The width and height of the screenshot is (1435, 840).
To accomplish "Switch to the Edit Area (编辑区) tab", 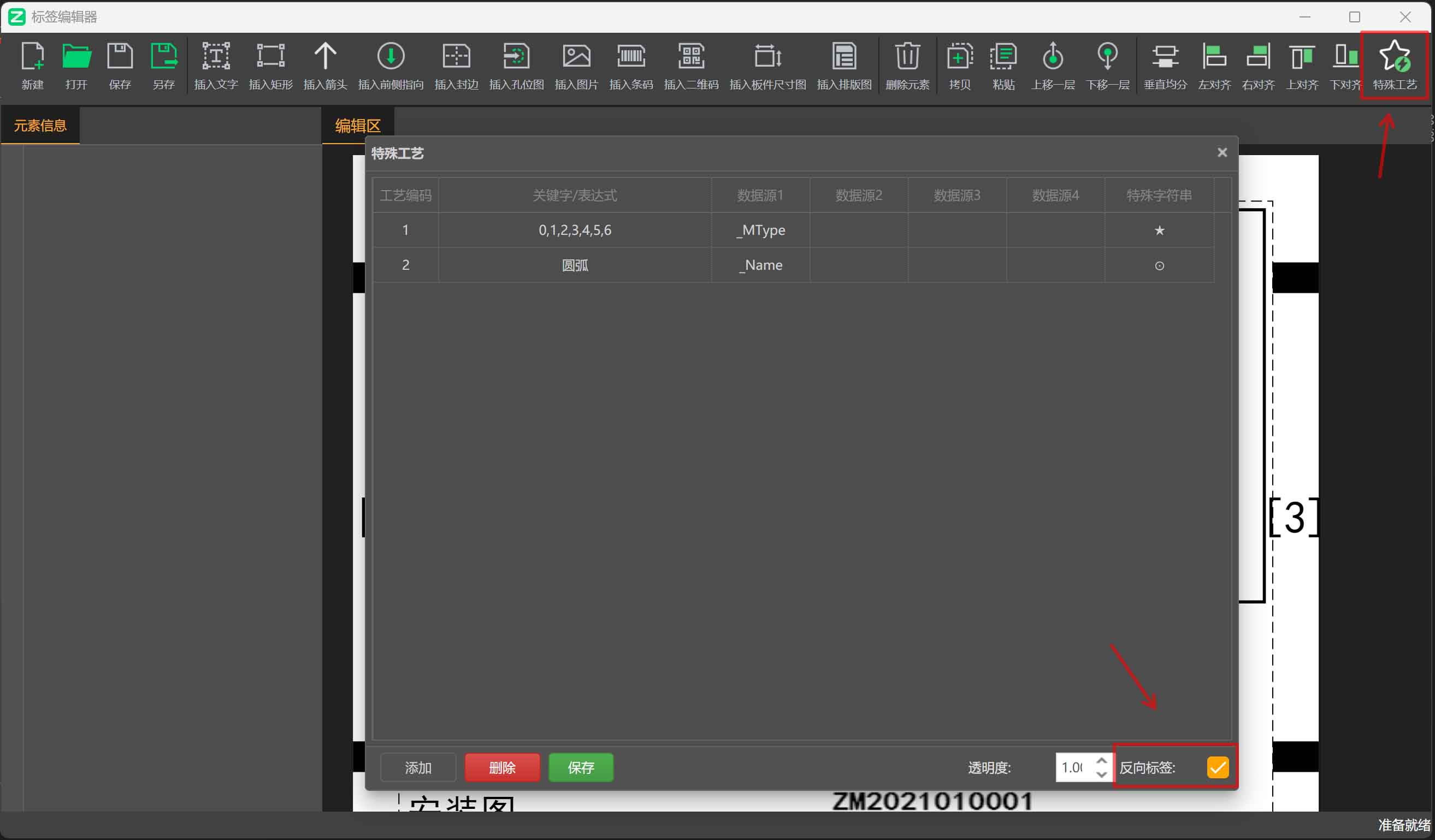I will pyautogui.click(x=358, y=125).
